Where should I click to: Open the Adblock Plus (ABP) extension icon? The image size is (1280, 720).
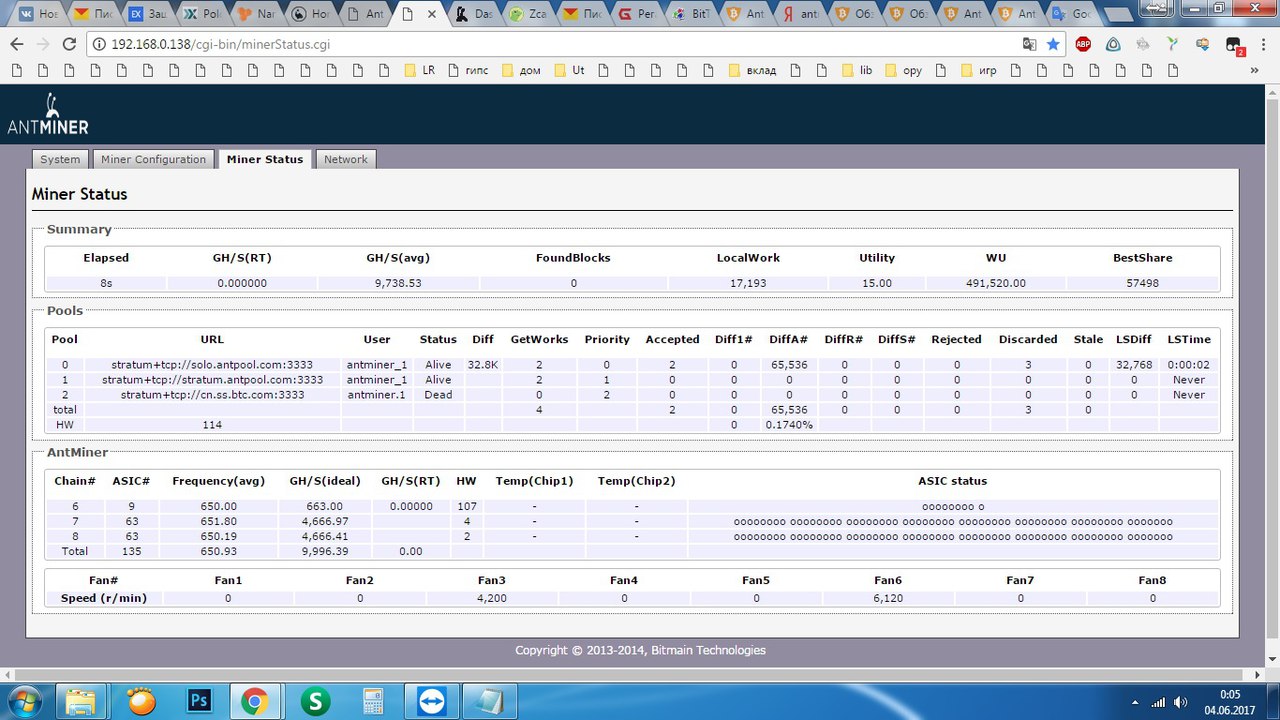1083,44
